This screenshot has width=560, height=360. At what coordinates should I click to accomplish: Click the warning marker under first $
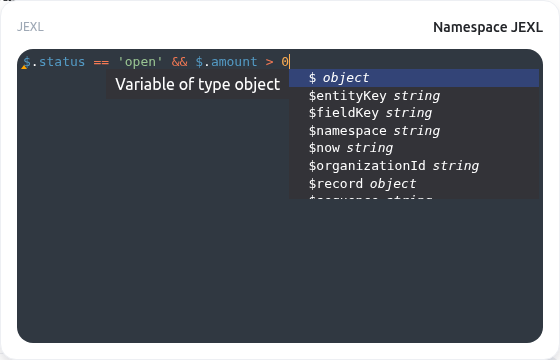pyautogui.click(x=24, y=67)
